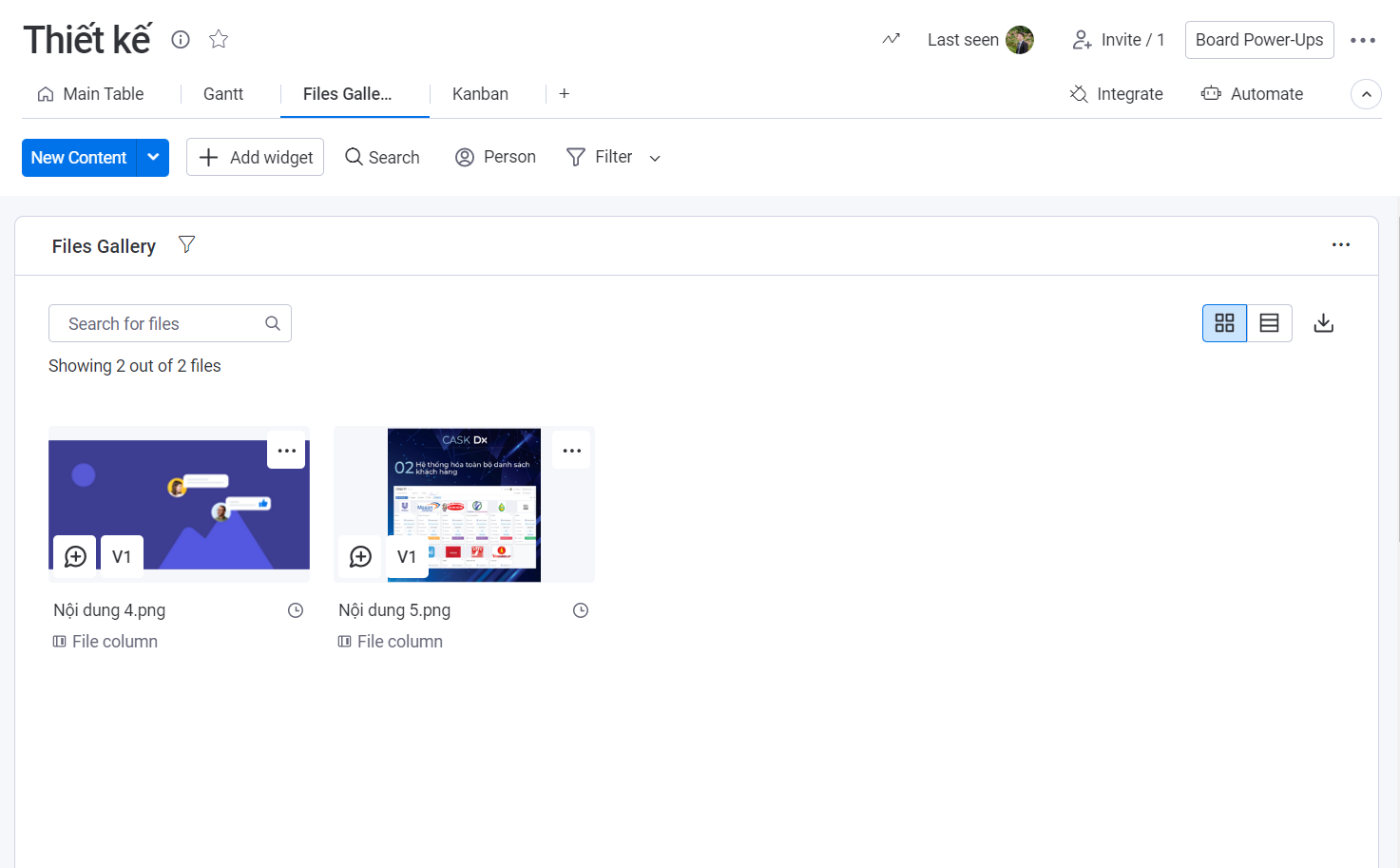1400x868 pixels.
Task: Download all files from the gallery
Action: pyautogui.click(x=1323, y=323)
